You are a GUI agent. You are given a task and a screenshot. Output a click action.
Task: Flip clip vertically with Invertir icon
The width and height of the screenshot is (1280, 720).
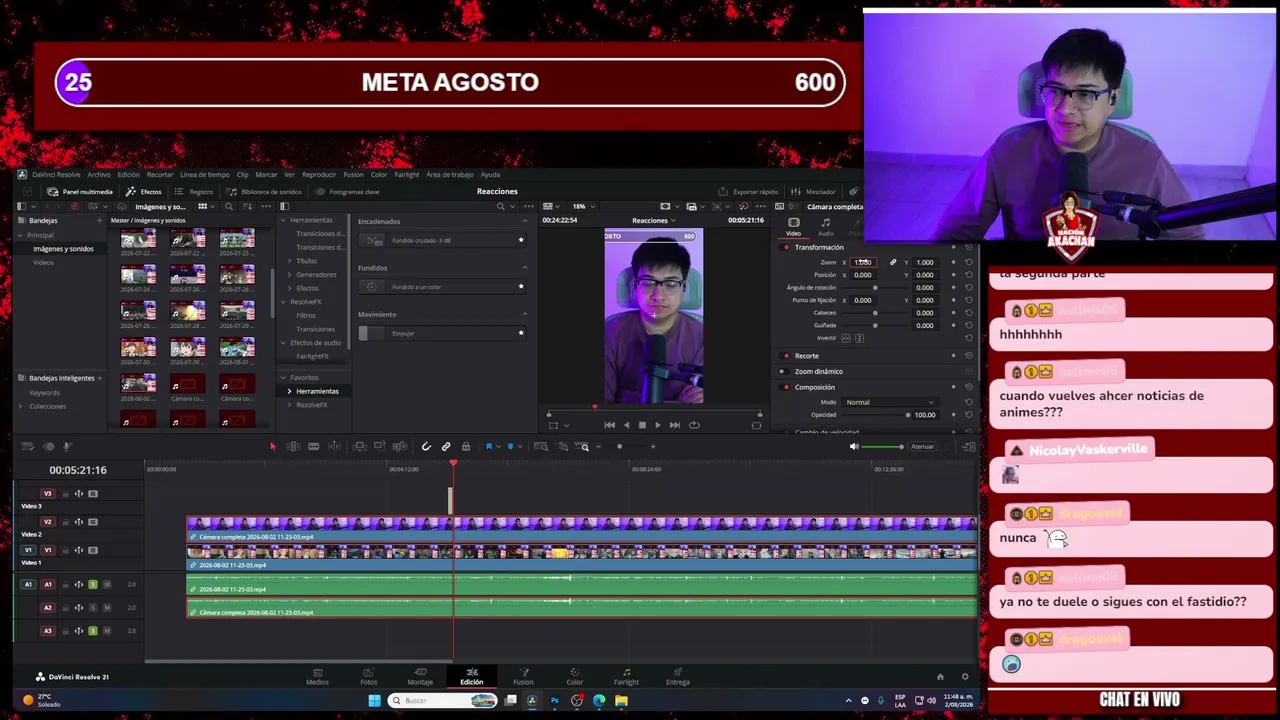859,338
